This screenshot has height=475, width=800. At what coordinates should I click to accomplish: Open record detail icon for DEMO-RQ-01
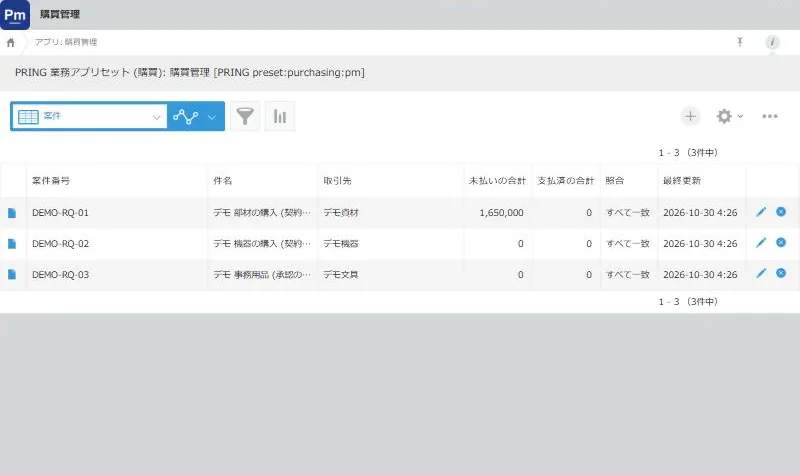tap(12, 213)
